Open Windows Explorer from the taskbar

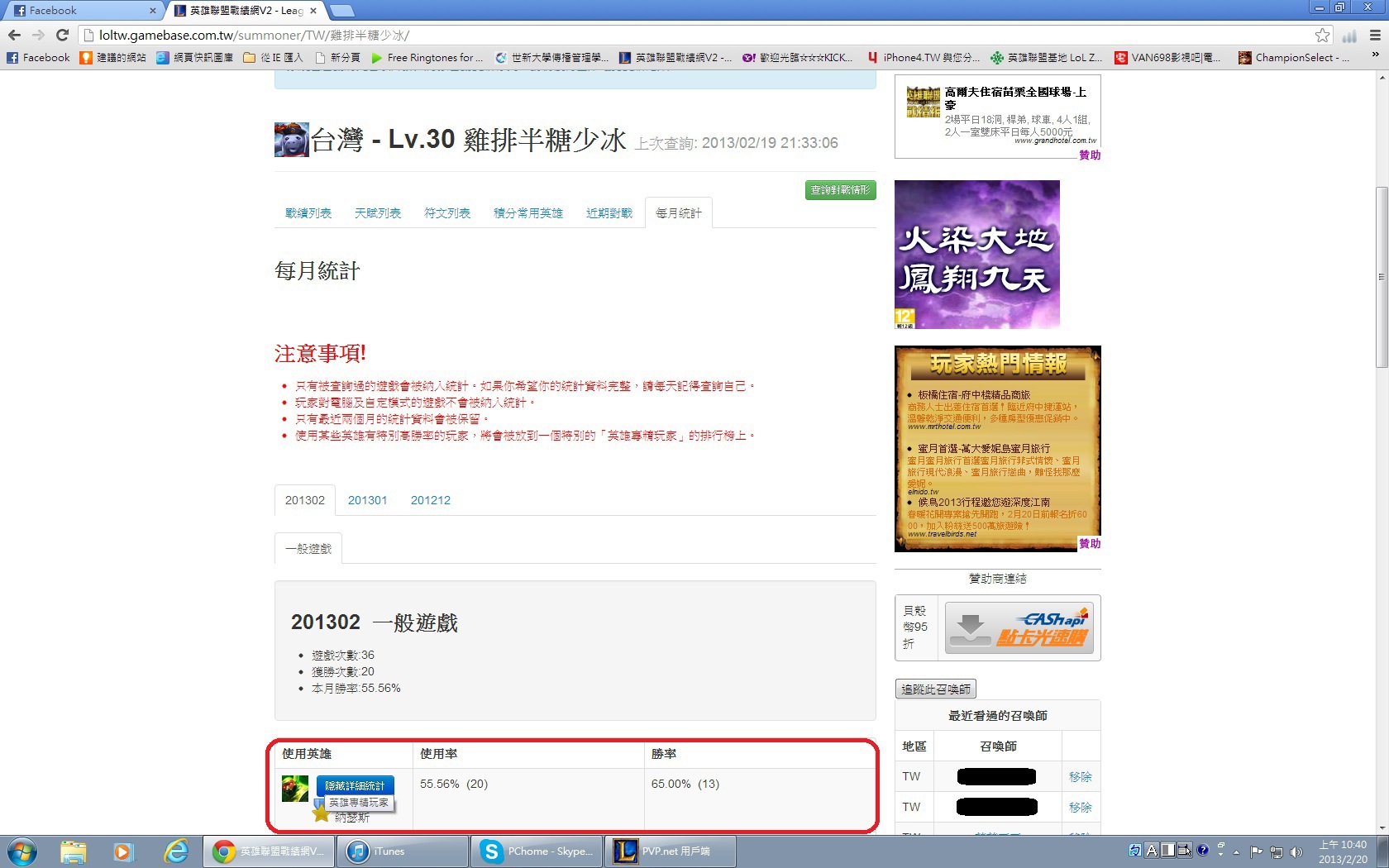[x=74, y=851]
